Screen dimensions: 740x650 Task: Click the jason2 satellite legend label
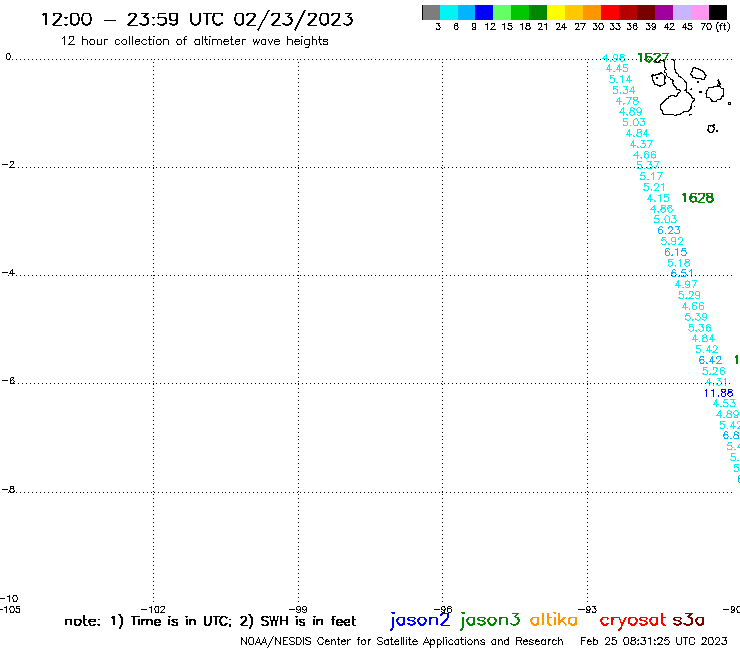pos(420,620)
